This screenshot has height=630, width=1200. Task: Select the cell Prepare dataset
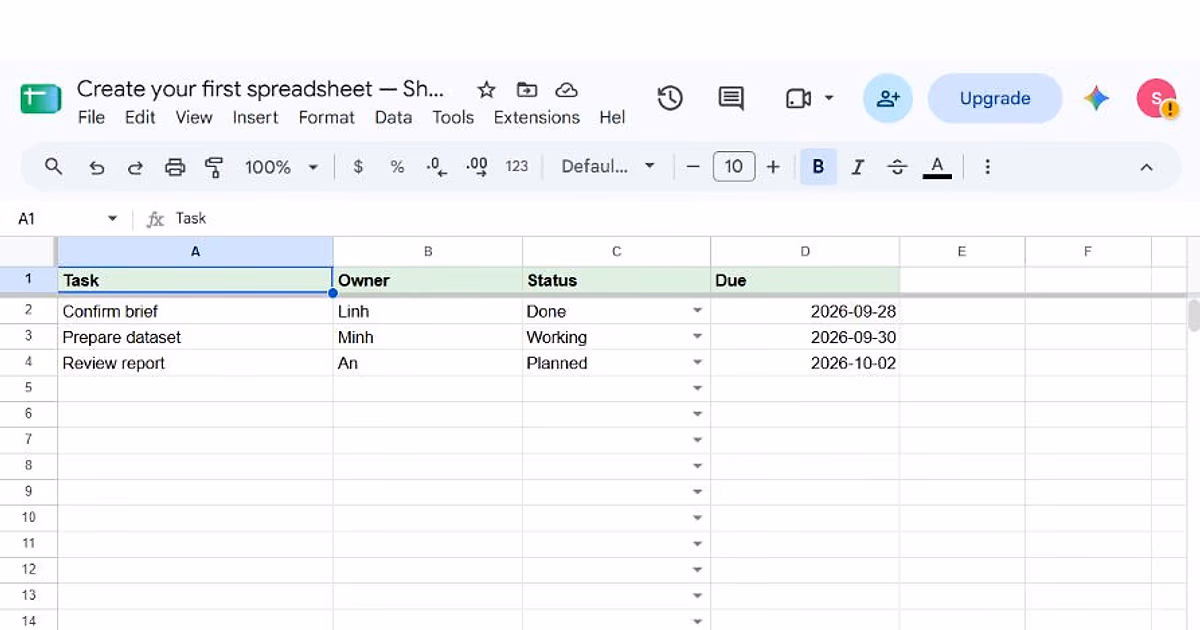pos(195,337)
